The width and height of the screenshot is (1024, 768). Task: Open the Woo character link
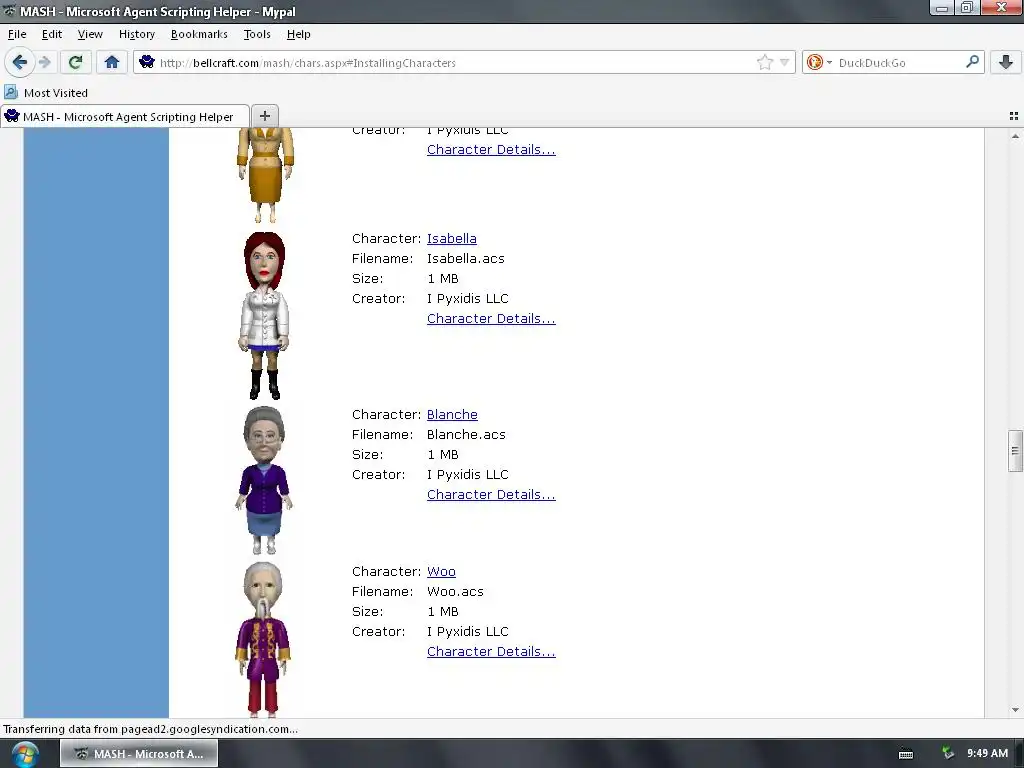point(441,571)
